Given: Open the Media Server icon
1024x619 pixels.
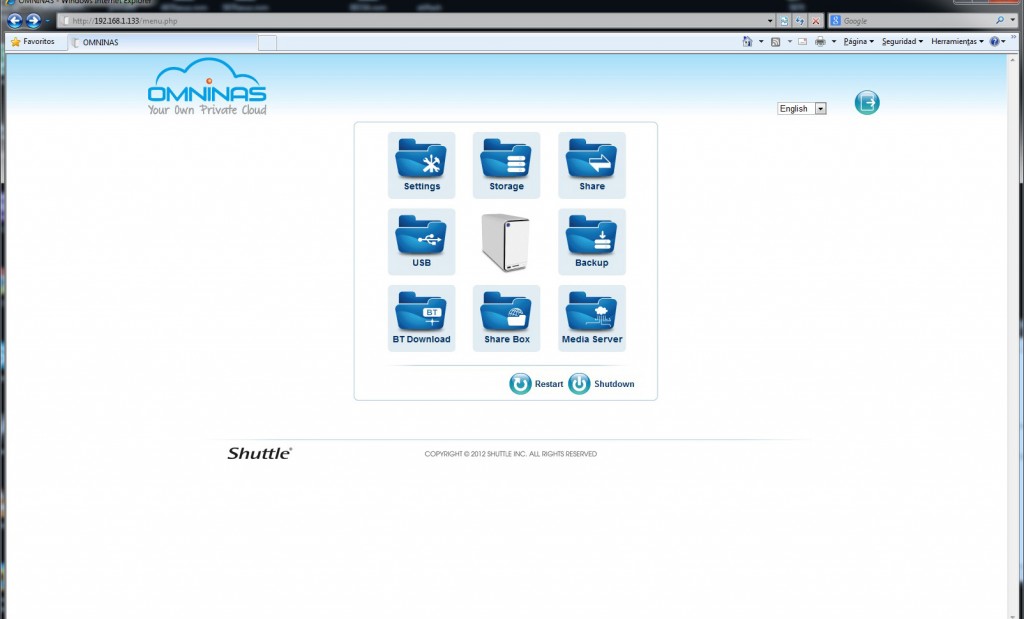Looking at the screenshot, I should pos(592,318).
